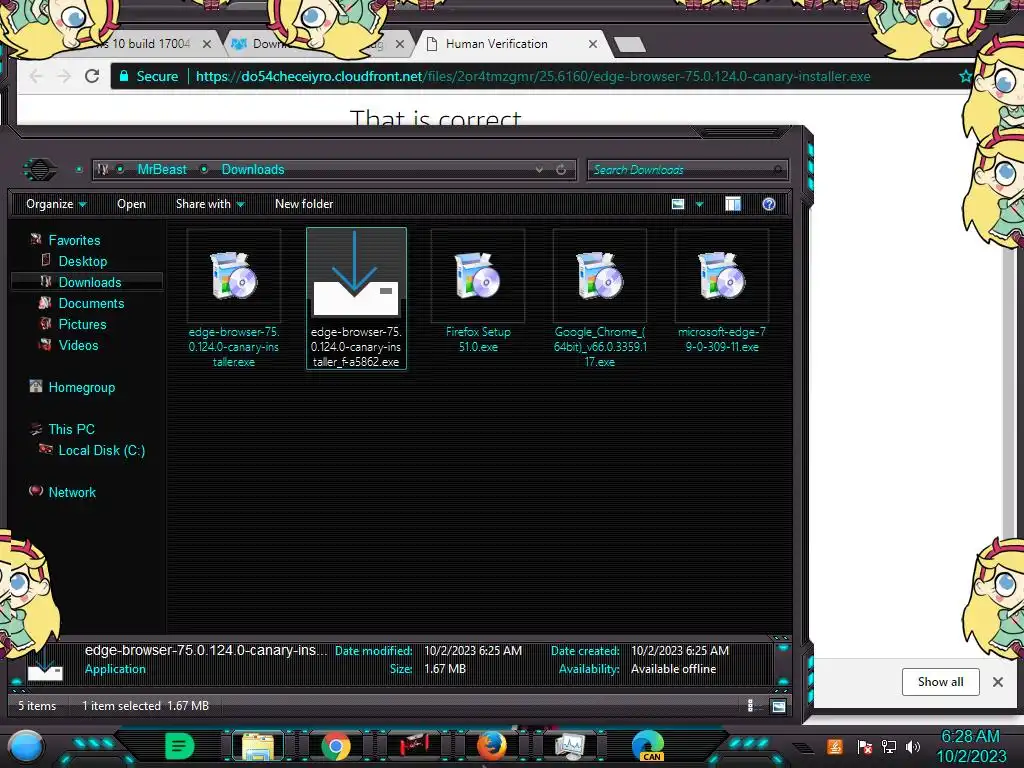Click New folder in Explorer toolbar
The height and width of the screenshot is (768, 1024).
tap(304, 204)
